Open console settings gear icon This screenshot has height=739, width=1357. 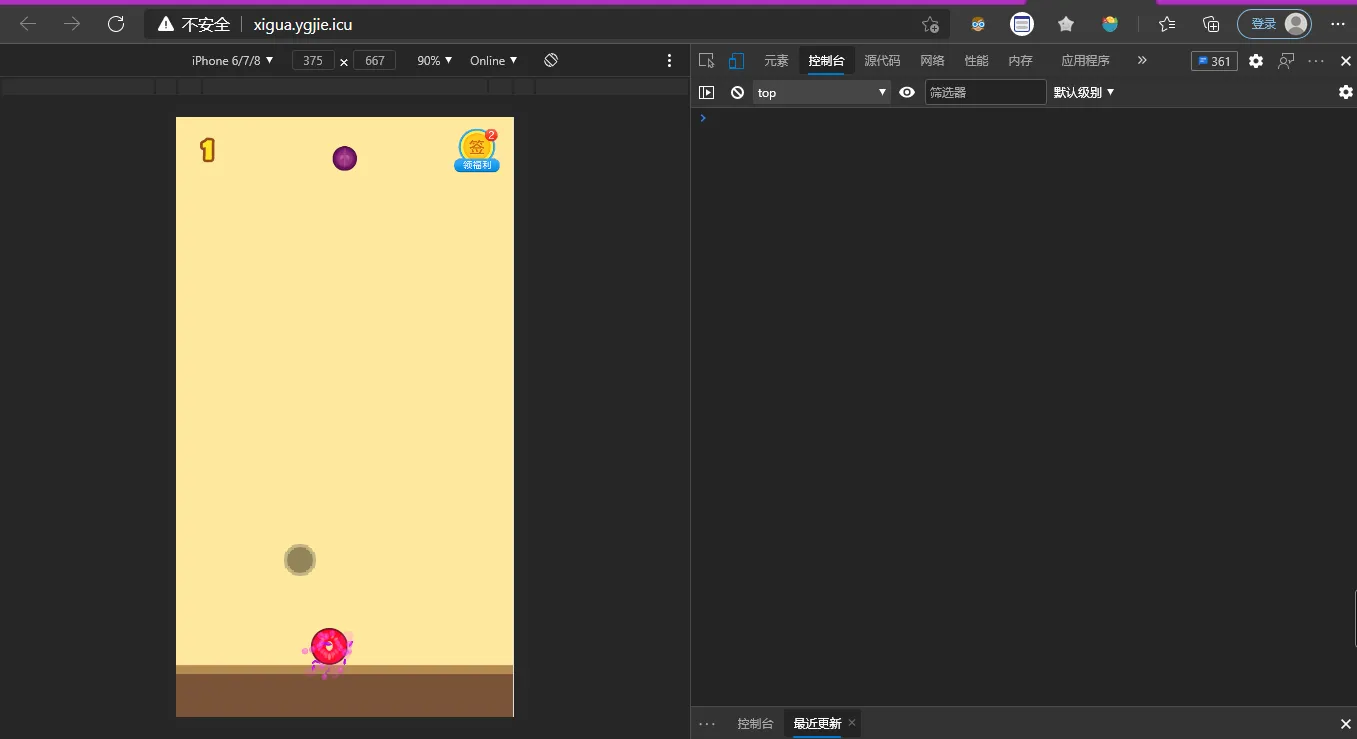(x=1346, y=92)
